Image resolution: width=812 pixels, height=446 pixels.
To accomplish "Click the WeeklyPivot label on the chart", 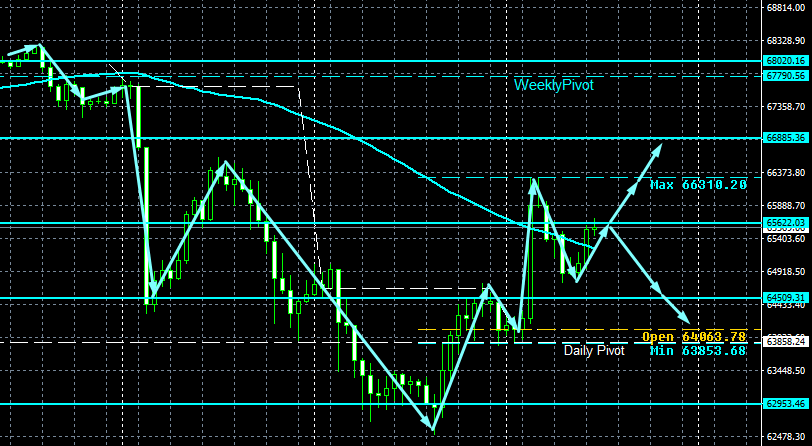I will coord(554,85).
